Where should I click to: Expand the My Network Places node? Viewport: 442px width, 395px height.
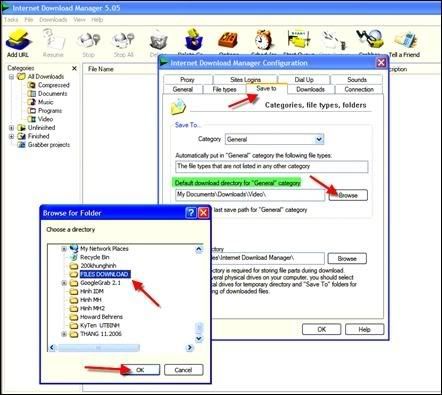tap(64, 249)
